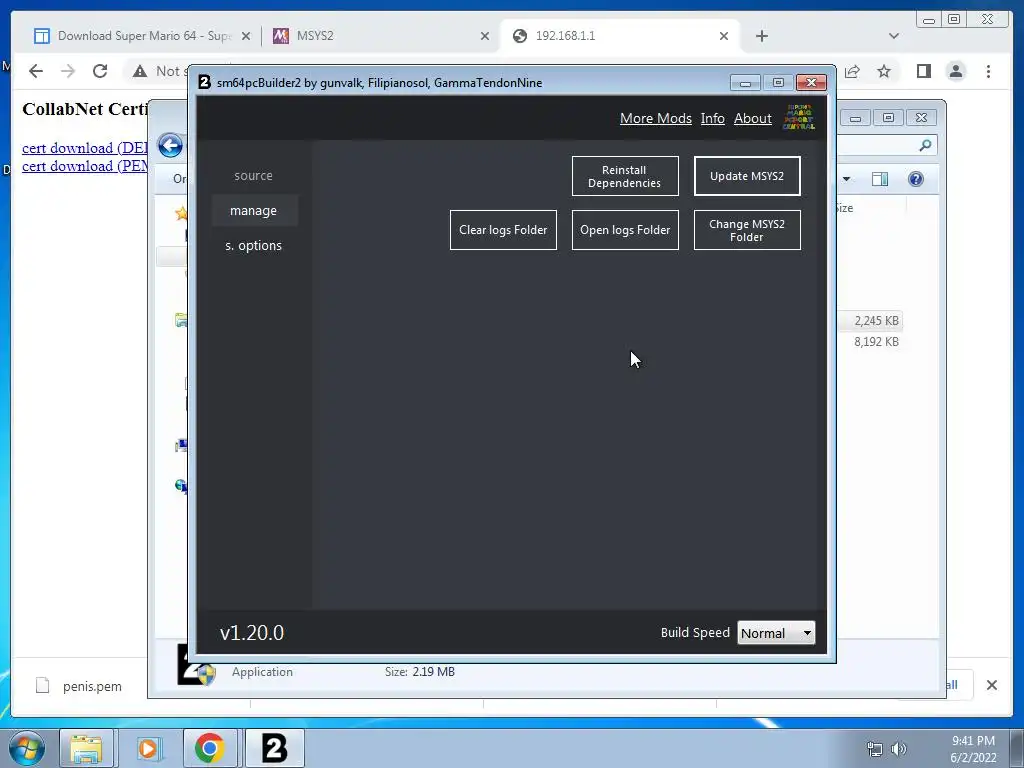Toggle the Explorer preview pane icon
Viewport: 1024px width, 768px height.
(x=880, y=179)
